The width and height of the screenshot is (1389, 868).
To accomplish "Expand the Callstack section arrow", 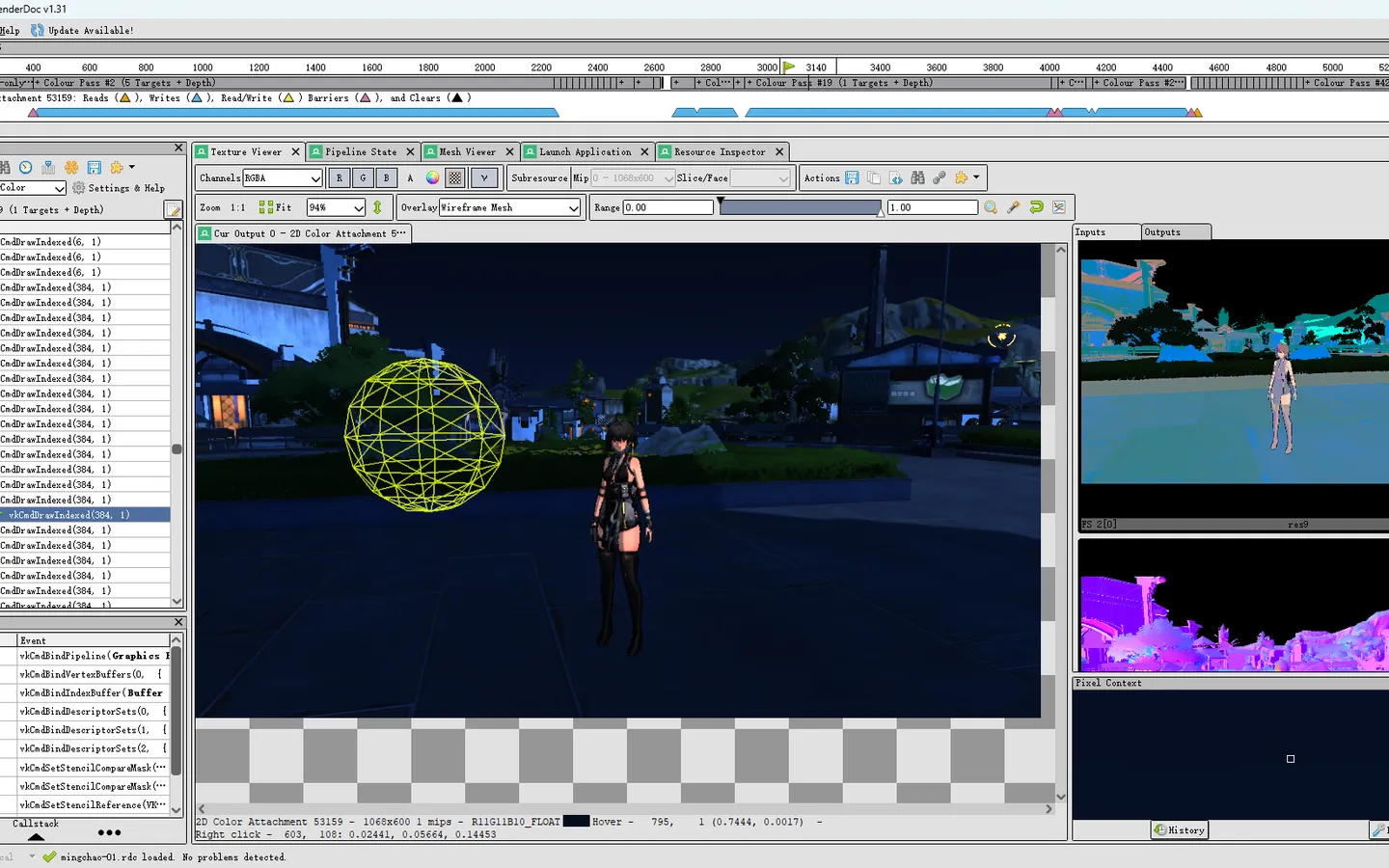I will (37, 836).
